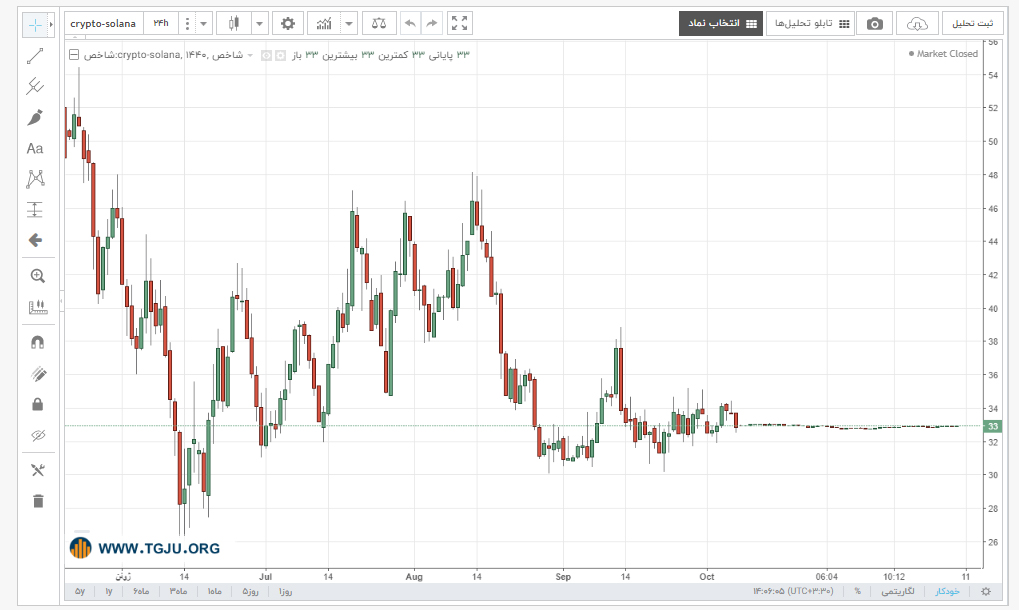
Task: Expand the indicators dropdown arrow
Action: point(349,24)
